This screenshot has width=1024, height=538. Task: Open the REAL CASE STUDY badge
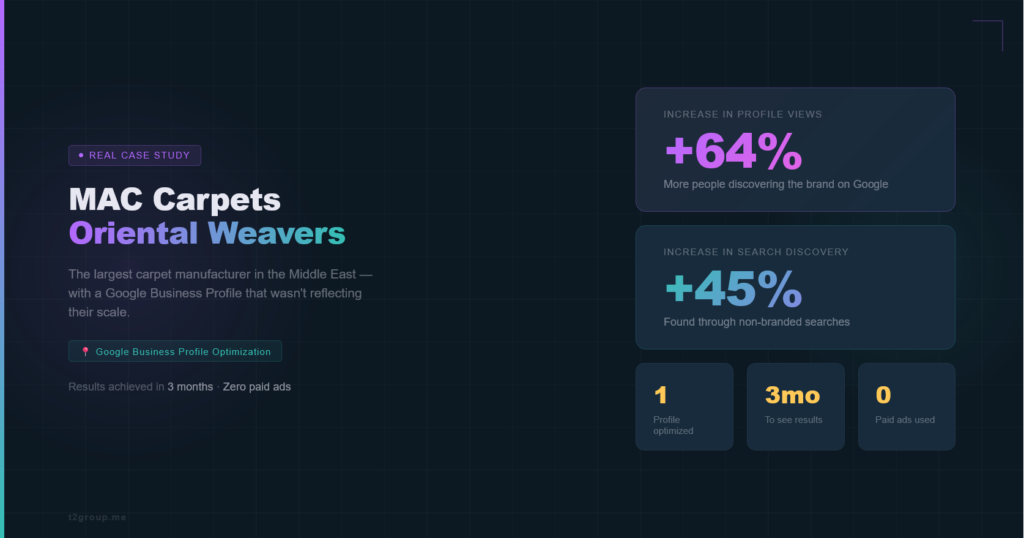tap(135, 155)
